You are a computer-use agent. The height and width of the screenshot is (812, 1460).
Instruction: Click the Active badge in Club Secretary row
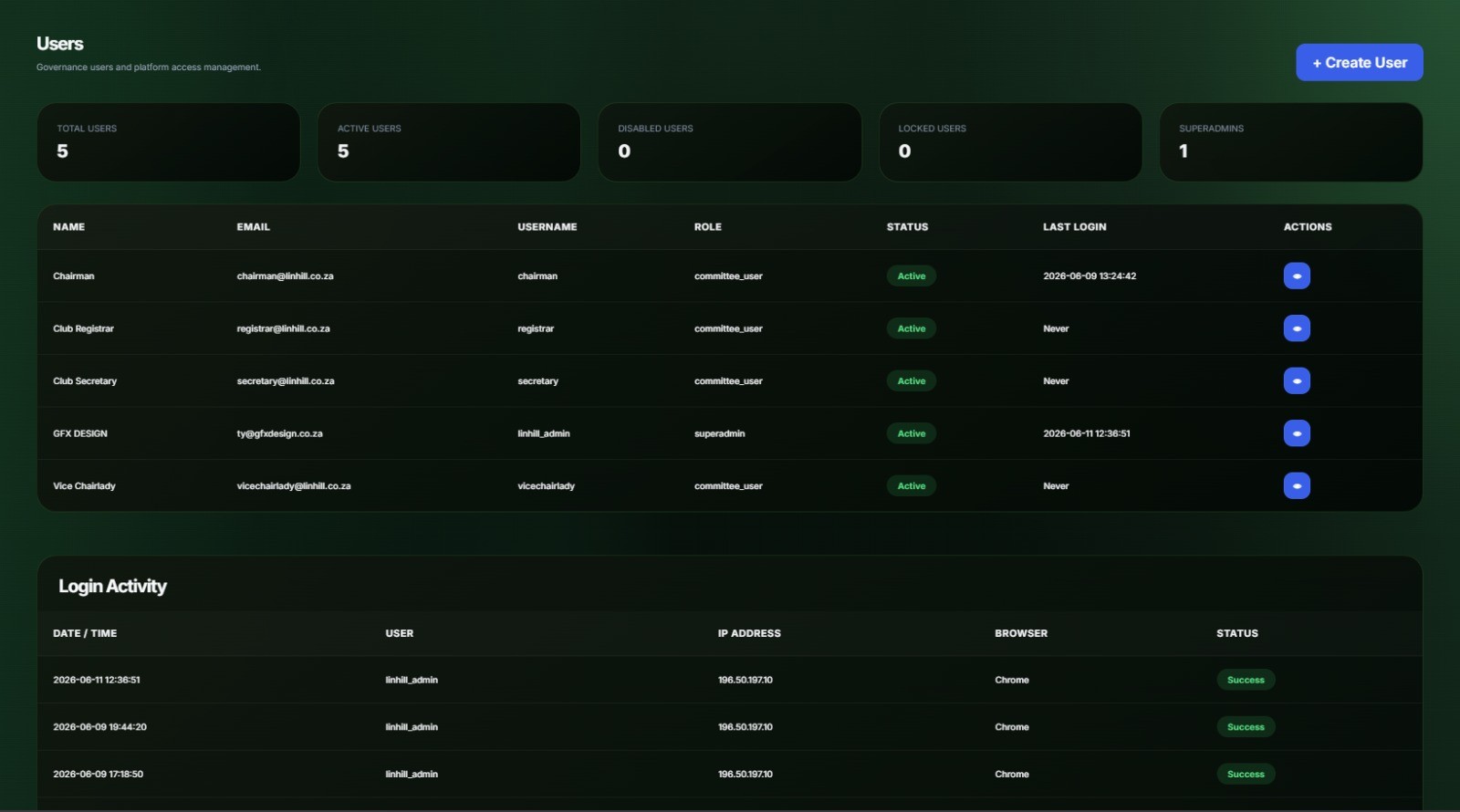click(x=912, y=381)
